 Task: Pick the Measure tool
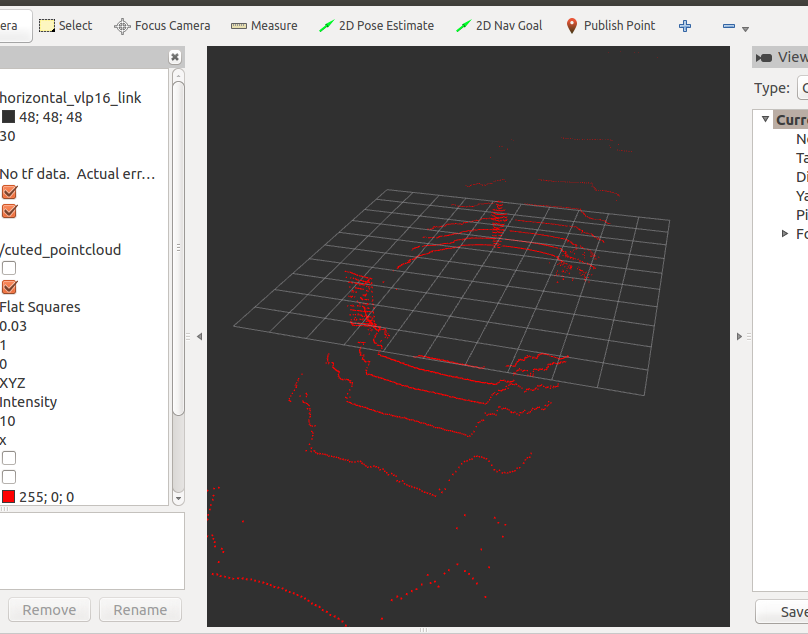point(264,26)
